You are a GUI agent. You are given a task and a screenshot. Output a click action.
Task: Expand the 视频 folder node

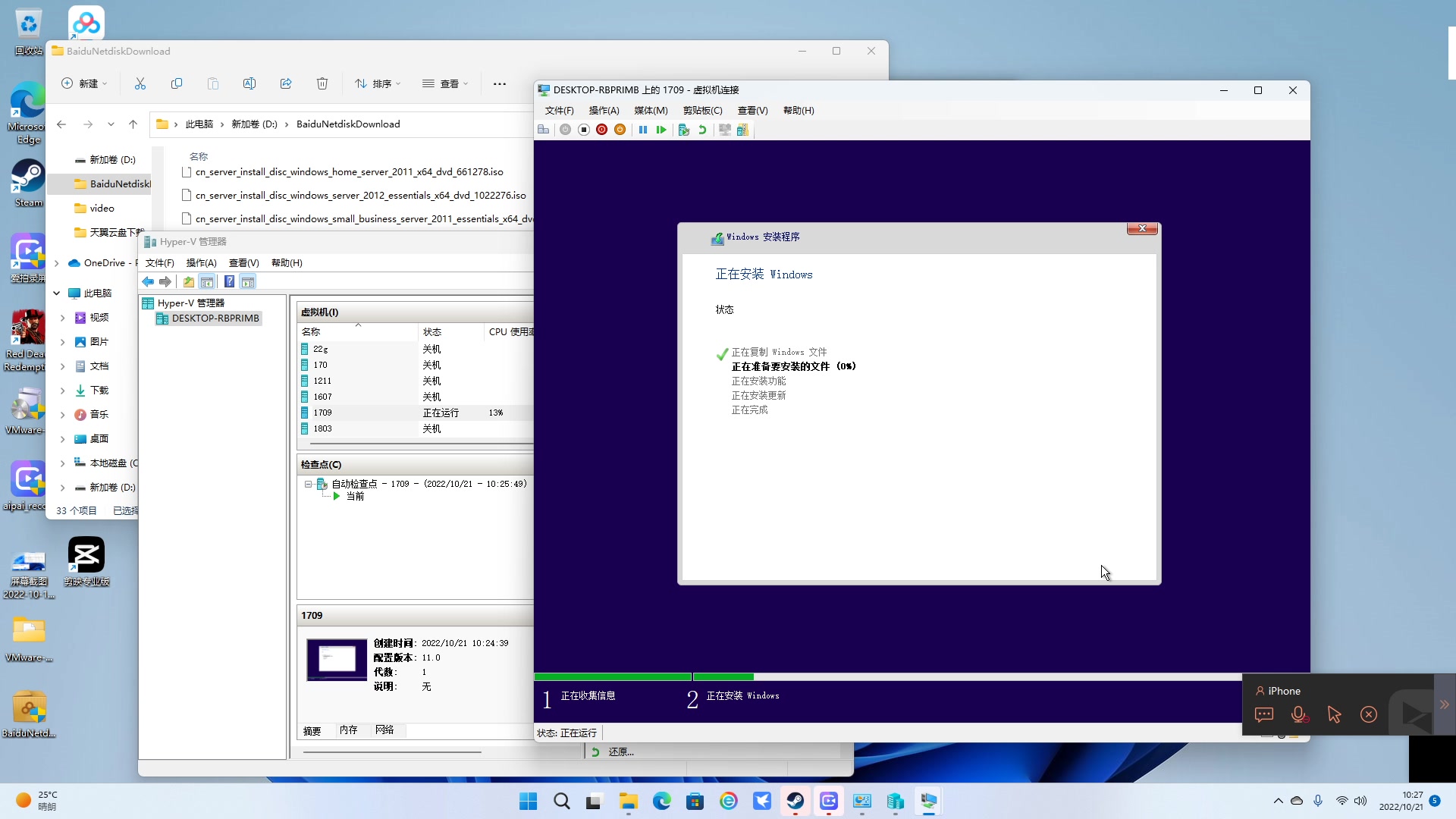pyautogui.click(x=63, y=318)
